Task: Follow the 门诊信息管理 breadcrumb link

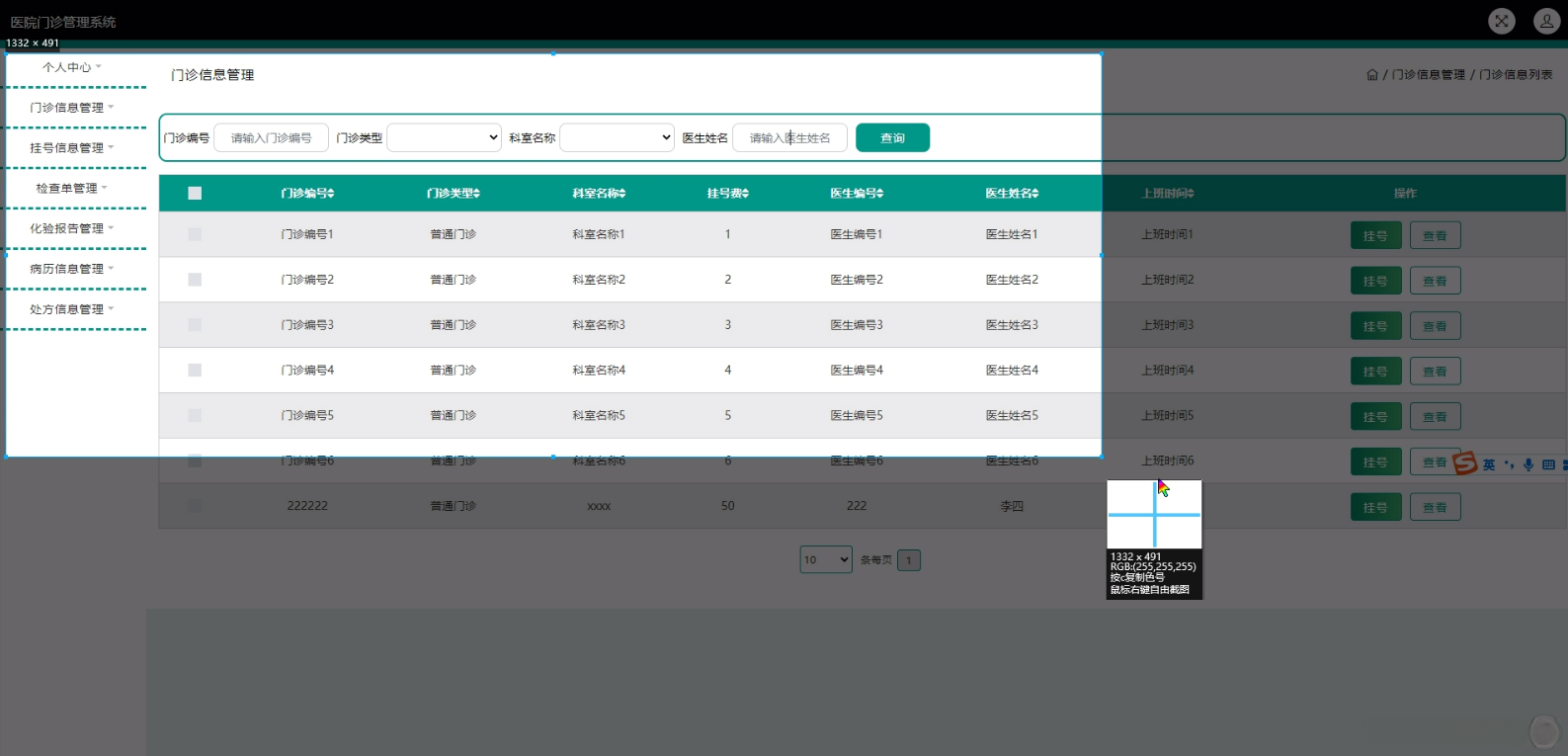Action: [1429, 75]
